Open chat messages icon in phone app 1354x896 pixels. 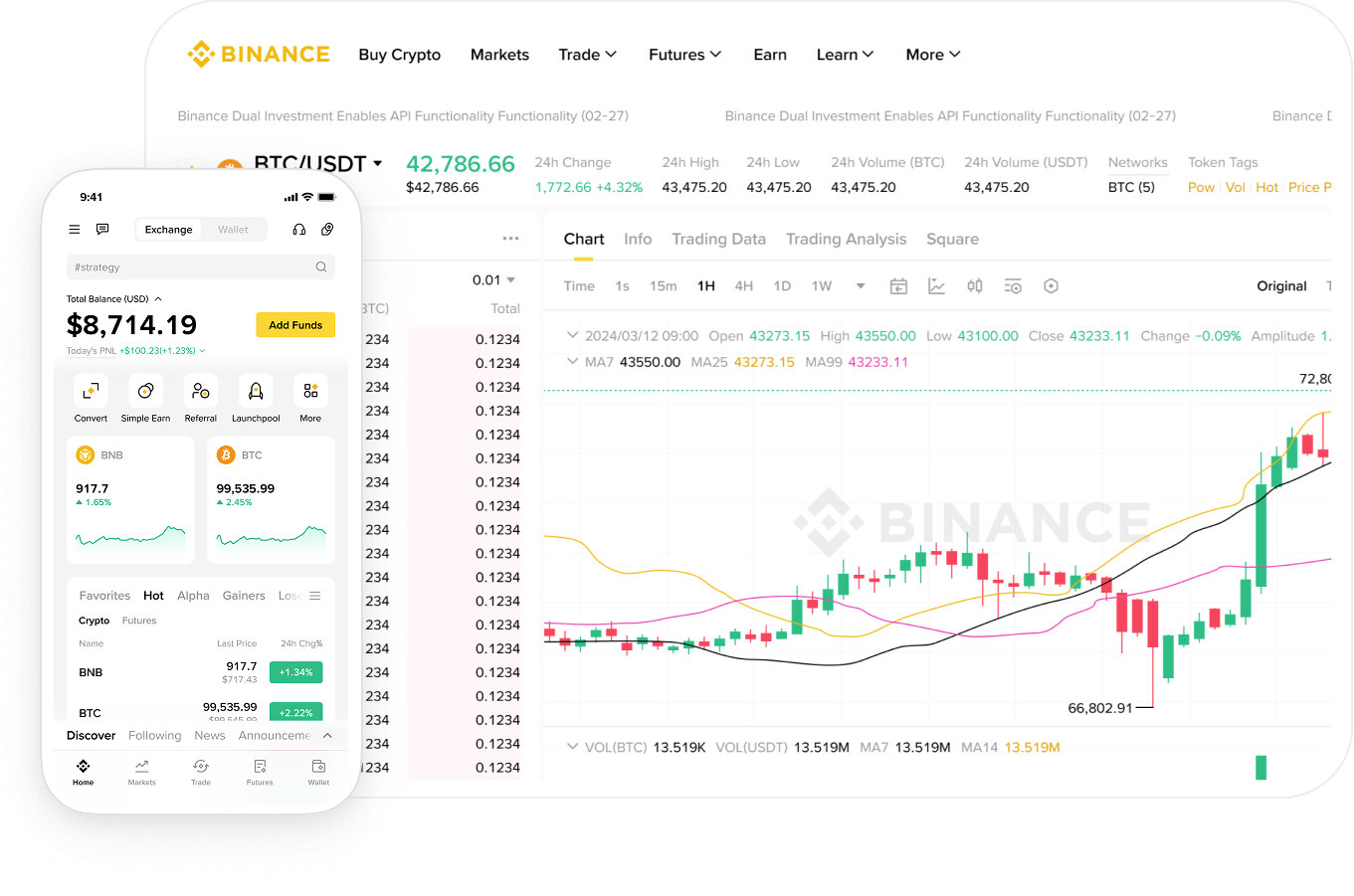(102, 230)
